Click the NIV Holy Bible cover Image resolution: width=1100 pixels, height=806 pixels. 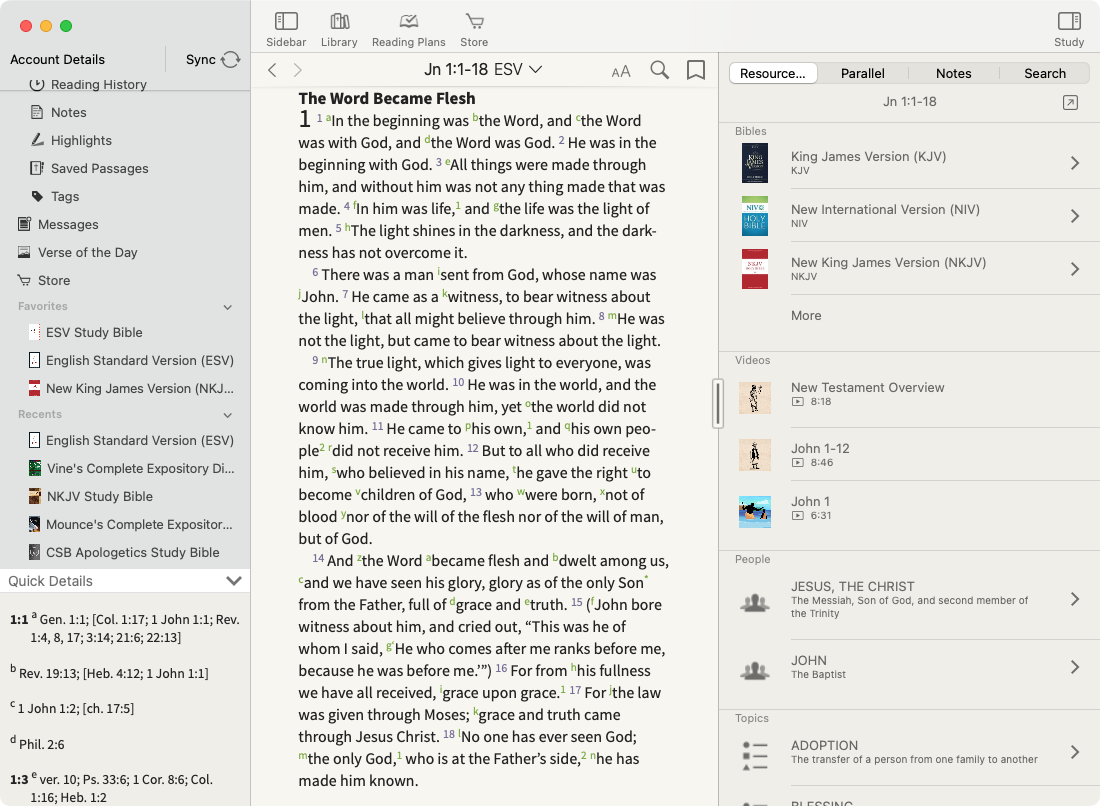coord(755,216)
